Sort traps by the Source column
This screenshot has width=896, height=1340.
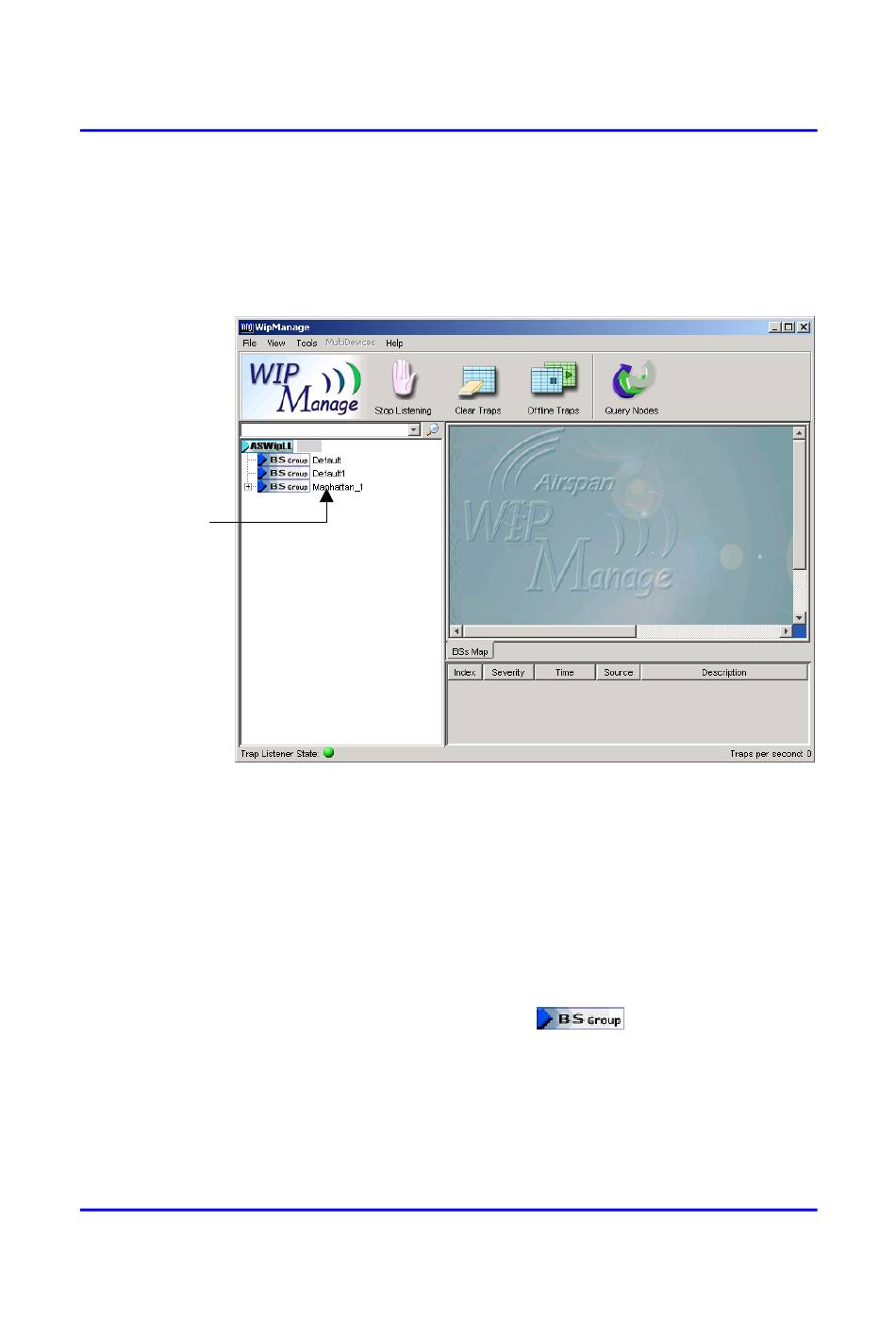tap(618, 673)
